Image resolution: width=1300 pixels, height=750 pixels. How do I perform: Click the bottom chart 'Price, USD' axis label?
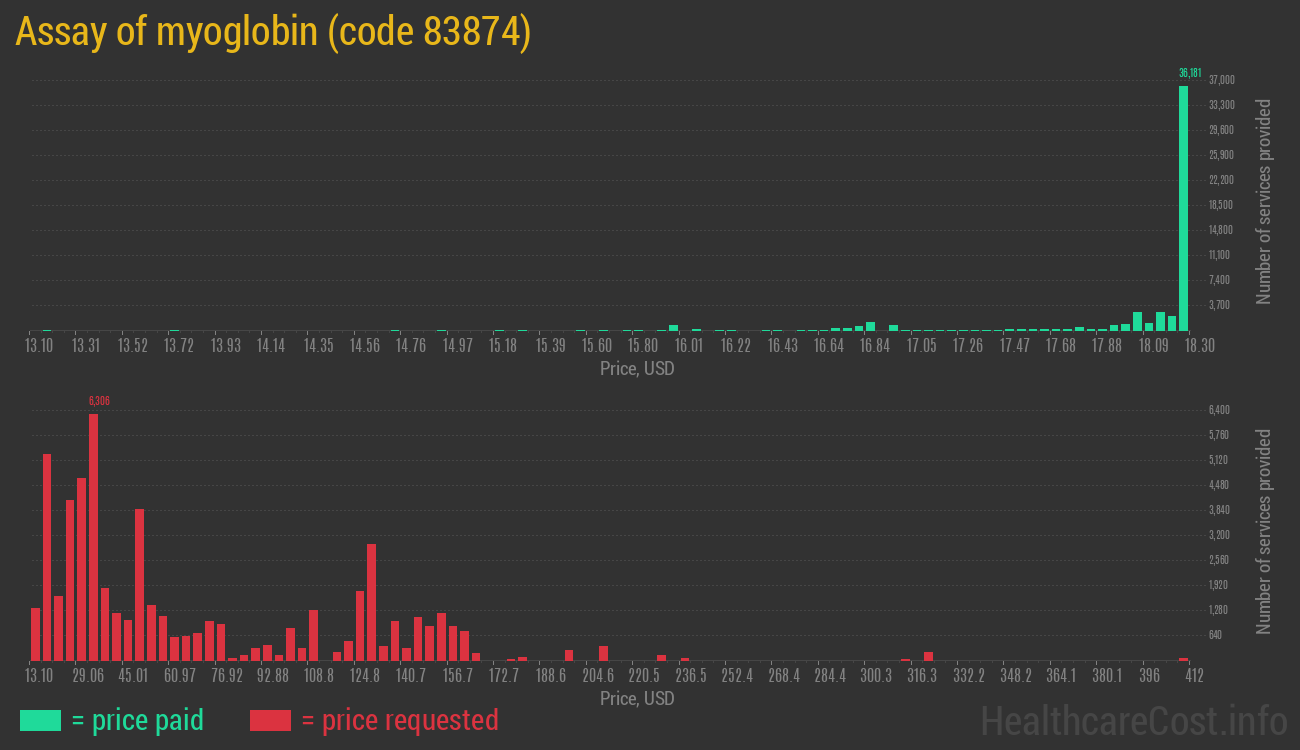pos(637,699)
